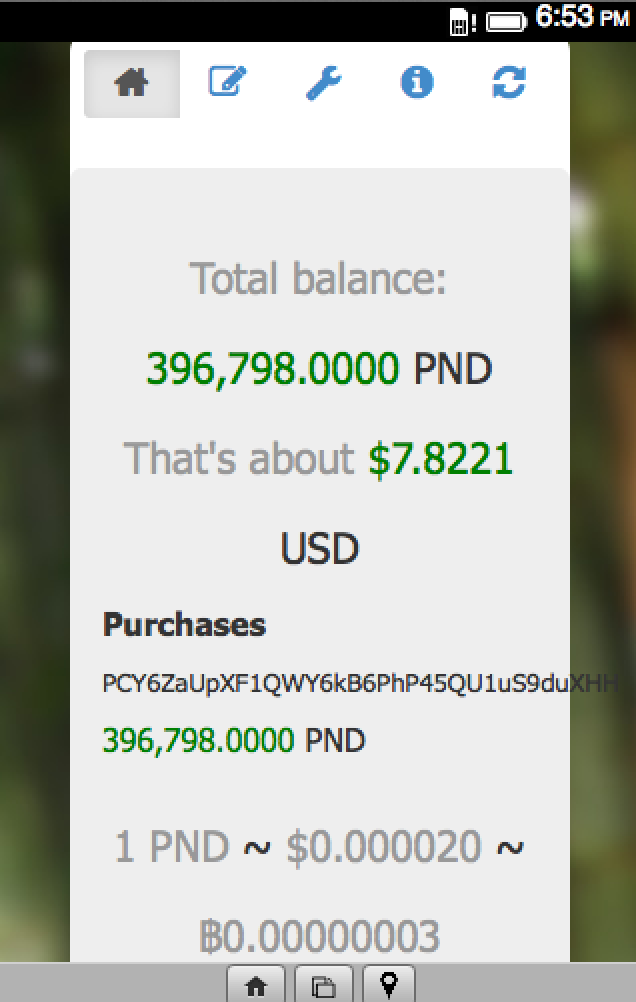The image size is (636, 1002).
Task: Tap the location pin button at bottom
Action: click(389, 985)
